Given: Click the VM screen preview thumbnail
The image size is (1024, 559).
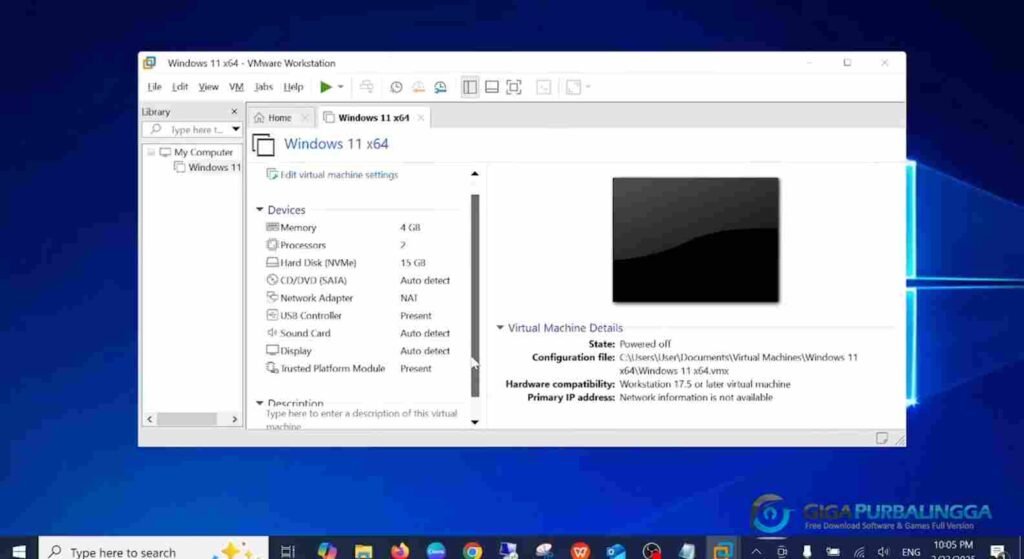Looking at the screenshot, I should 696,240.
